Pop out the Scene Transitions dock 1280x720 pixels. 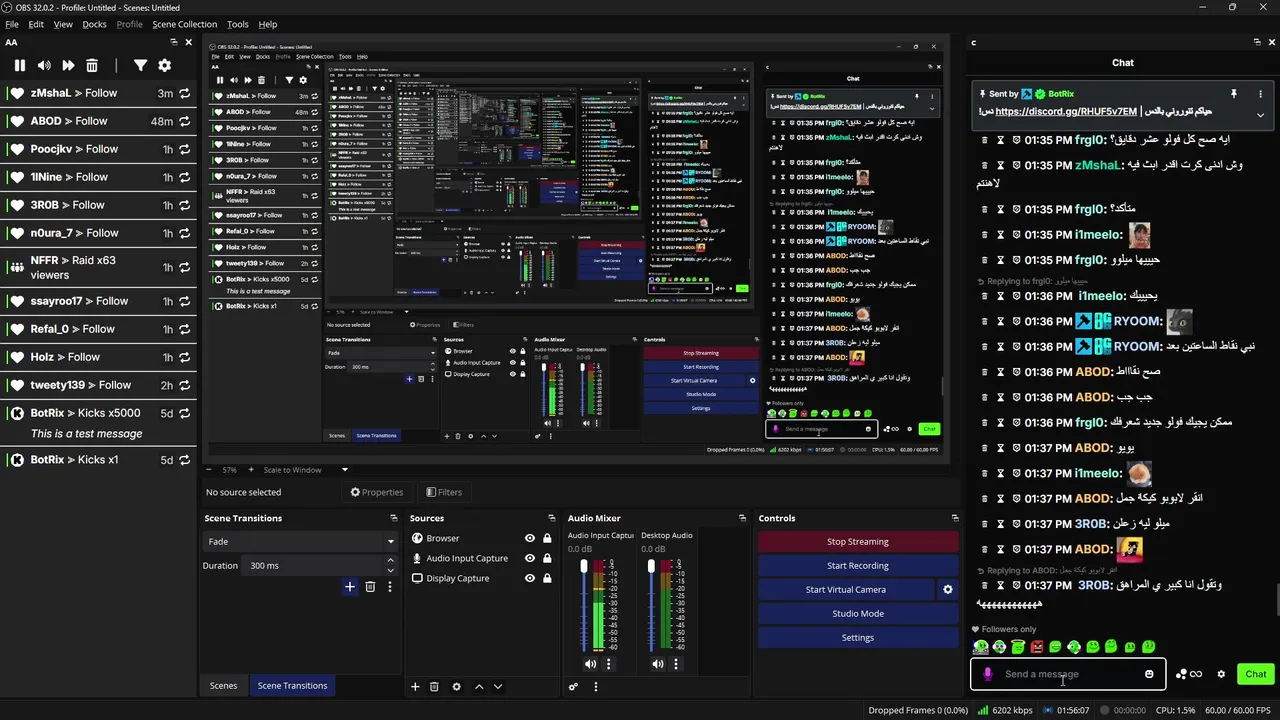(394, 518)
